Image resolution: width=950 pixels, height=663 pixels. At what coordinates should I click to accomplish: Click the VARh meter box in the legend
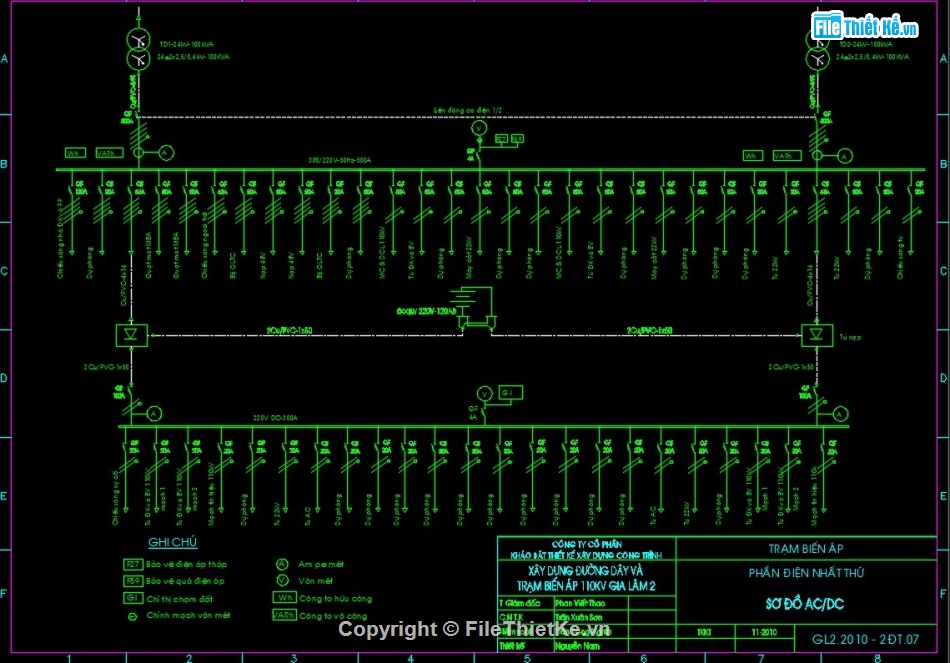pos(283,616)
